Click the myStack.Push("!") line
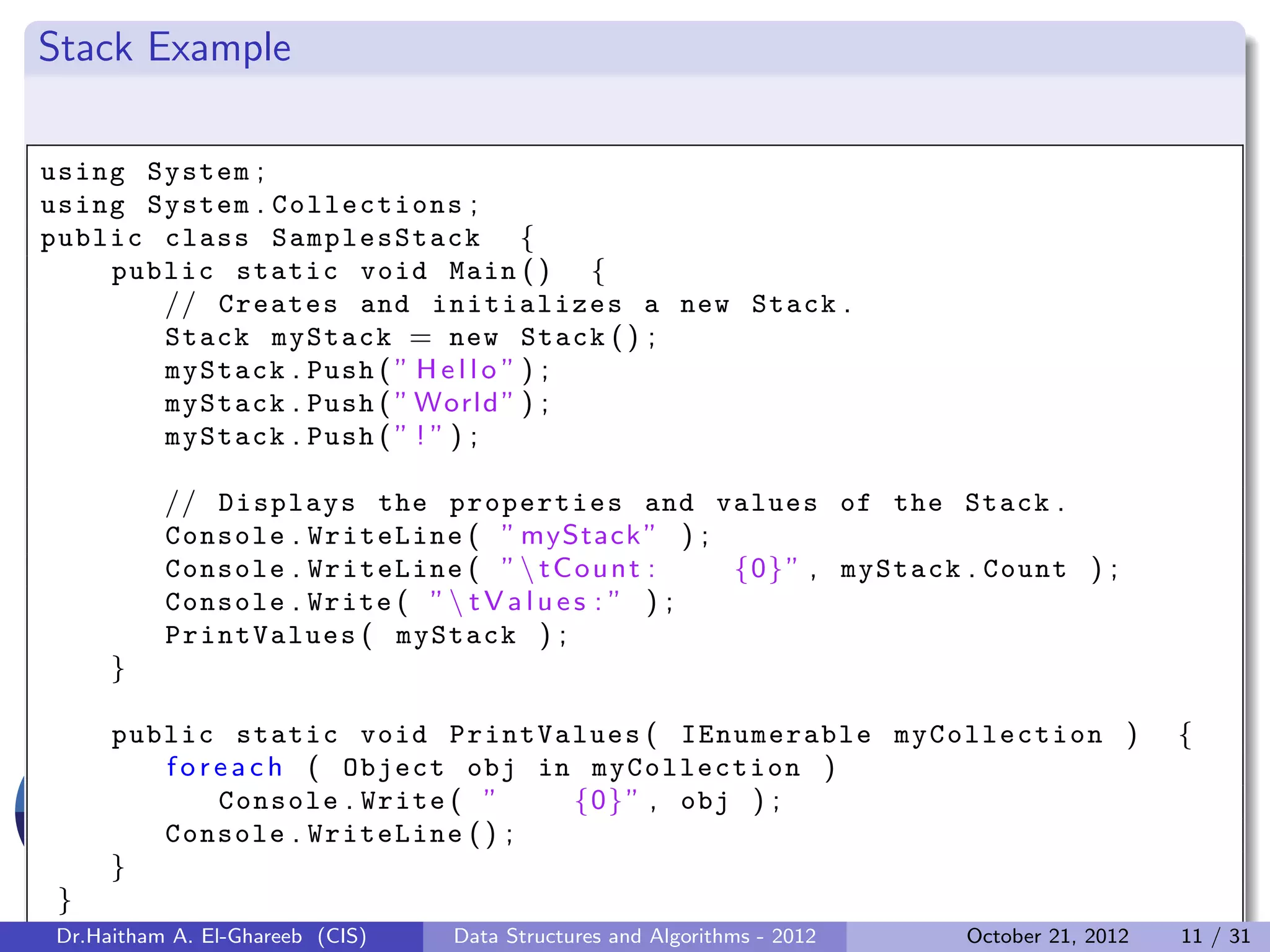This screenshot has height=952, width=1270. 322,437
